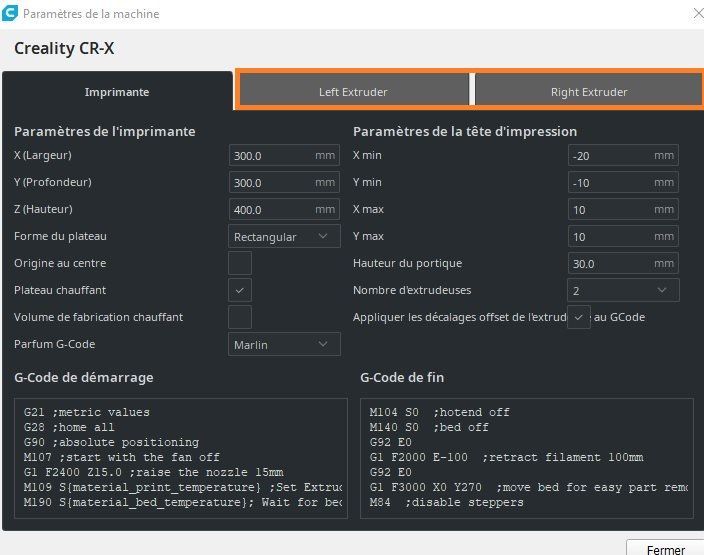Edit the X max value field
704x555 pixels.
point(623,209)
